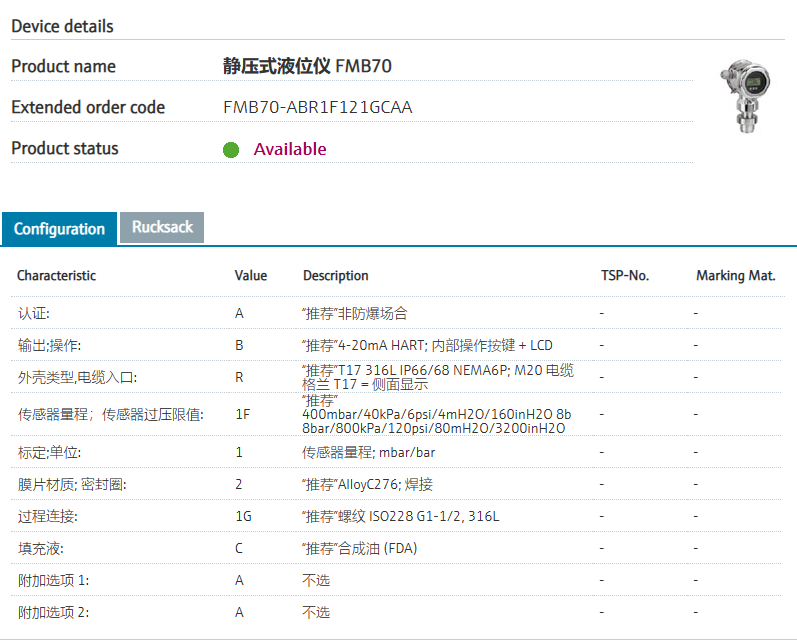Click the Available product status text
This screenshot has width=797, height=640.
290,149
